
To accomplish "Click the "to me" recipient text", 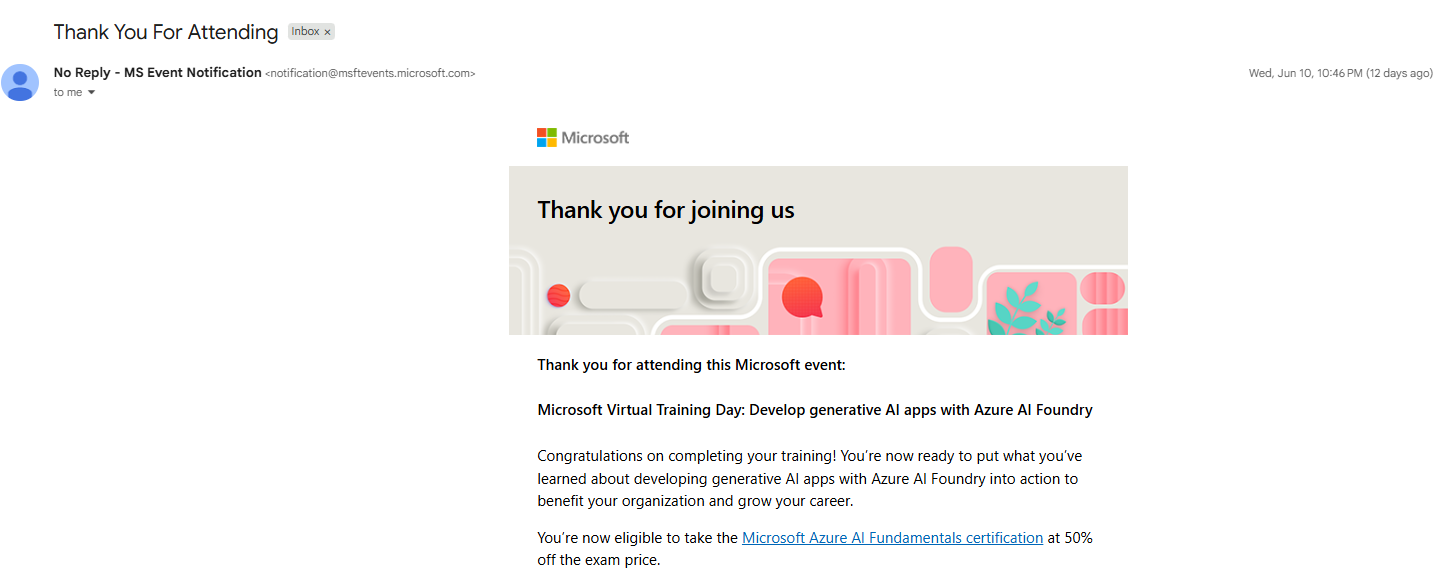I will tap(68, 92).
